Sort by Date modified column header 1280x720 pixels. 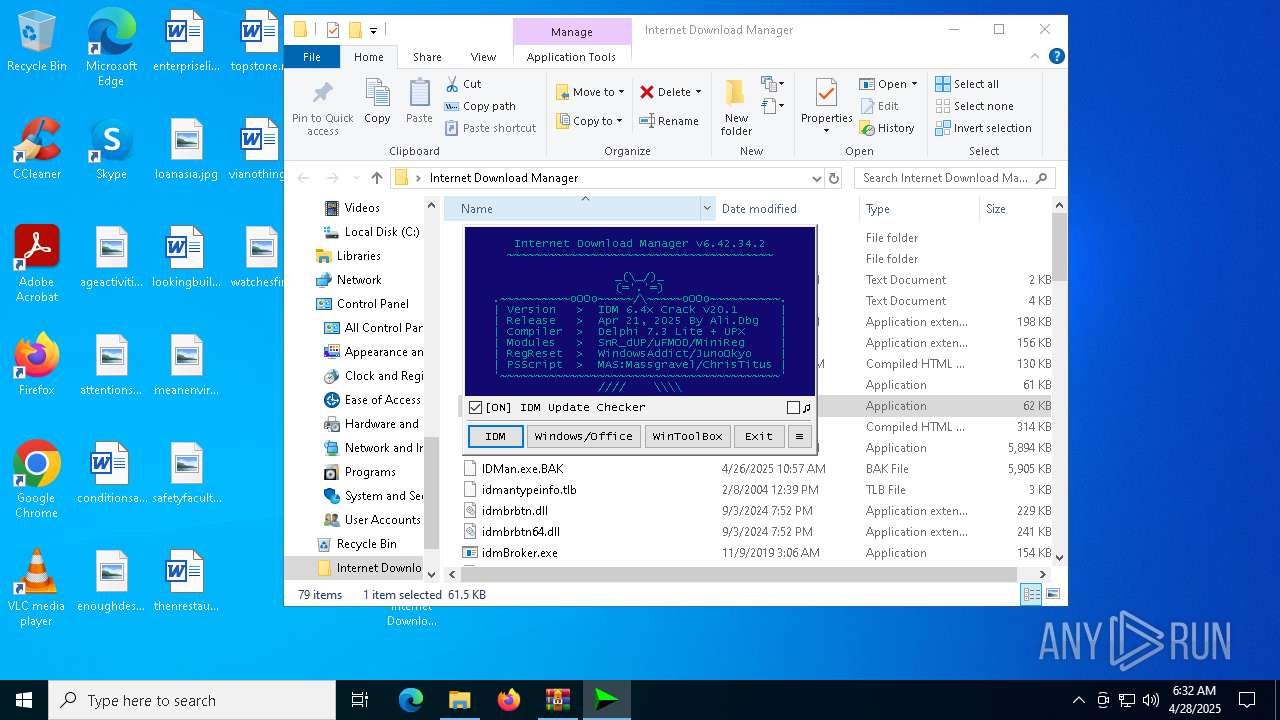(x=787, y=209)
